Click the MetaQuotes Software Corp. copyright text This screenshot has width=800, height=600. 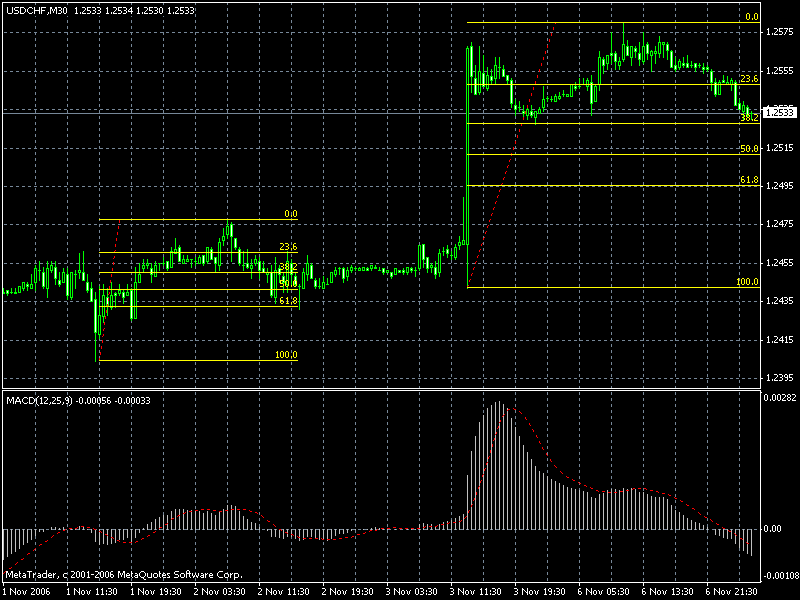tap(124, 575)
